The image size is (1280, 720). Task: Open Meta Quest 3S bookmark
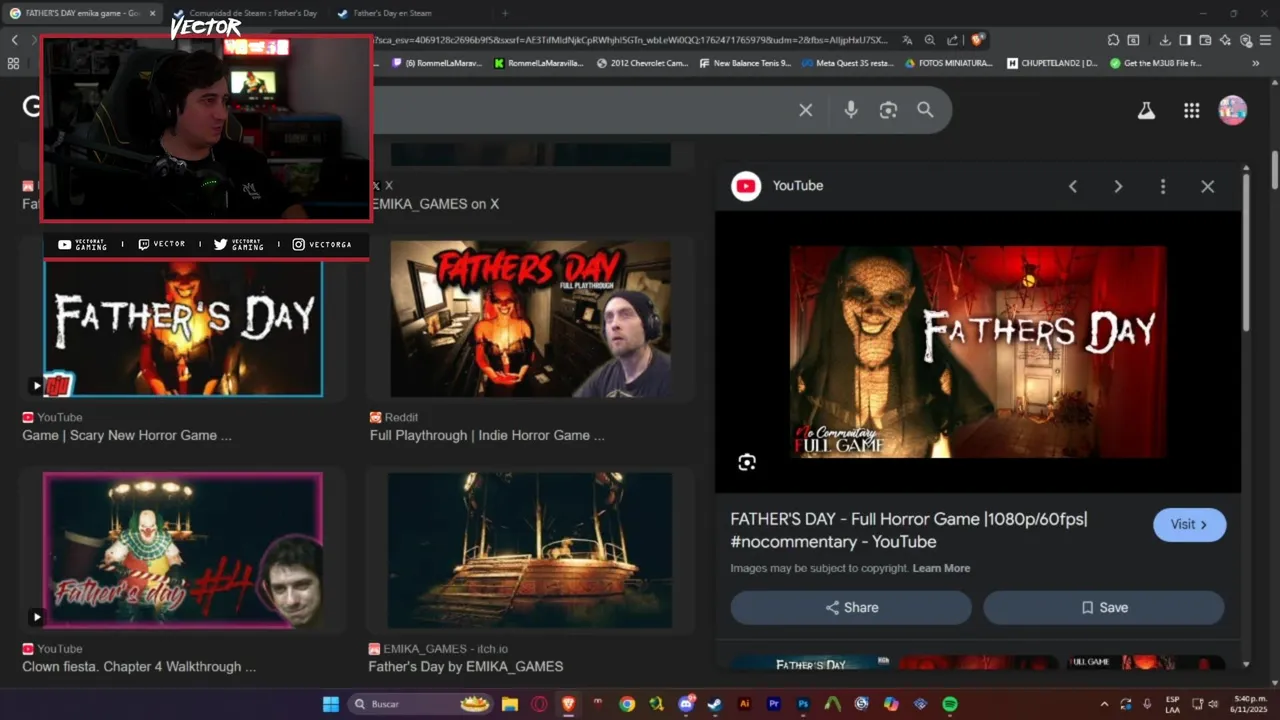pos(847,63)
